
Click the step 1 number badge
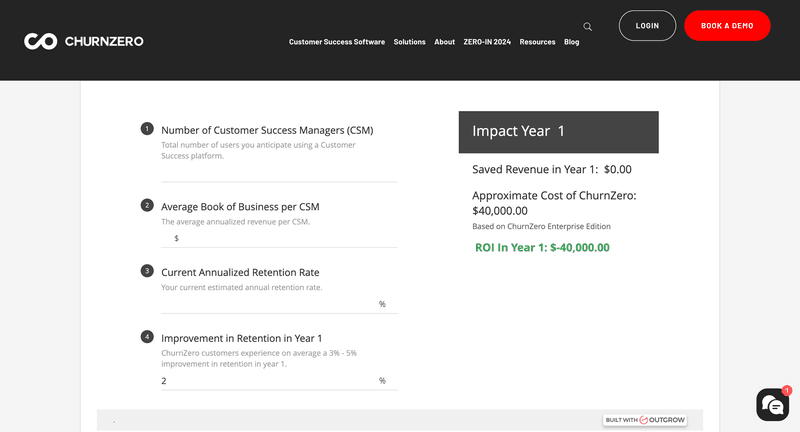click(147, 129)
